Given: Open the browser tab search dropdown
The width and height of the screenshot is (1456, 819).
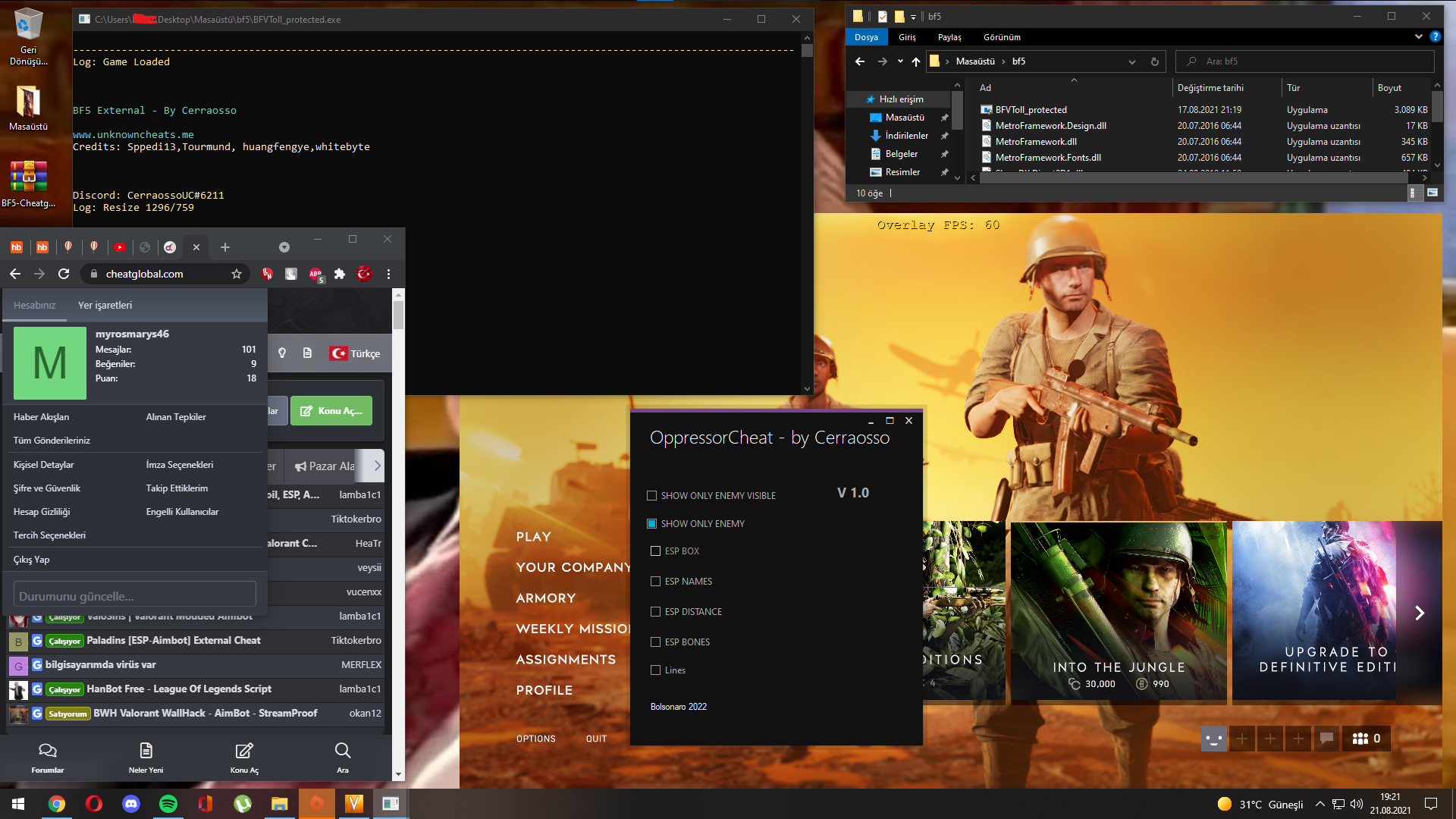Looking at the screenshot, I should [284, 247].
